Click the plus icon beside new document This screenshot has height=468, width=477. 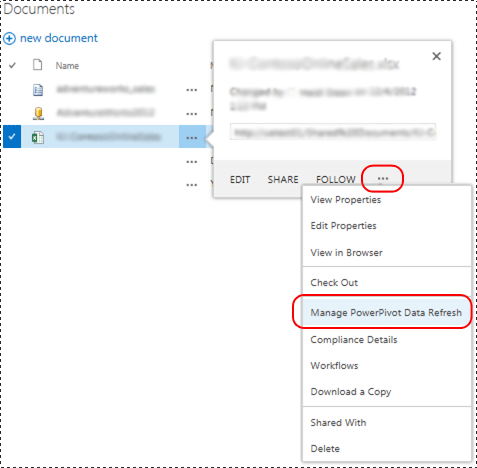click(9, 39)
